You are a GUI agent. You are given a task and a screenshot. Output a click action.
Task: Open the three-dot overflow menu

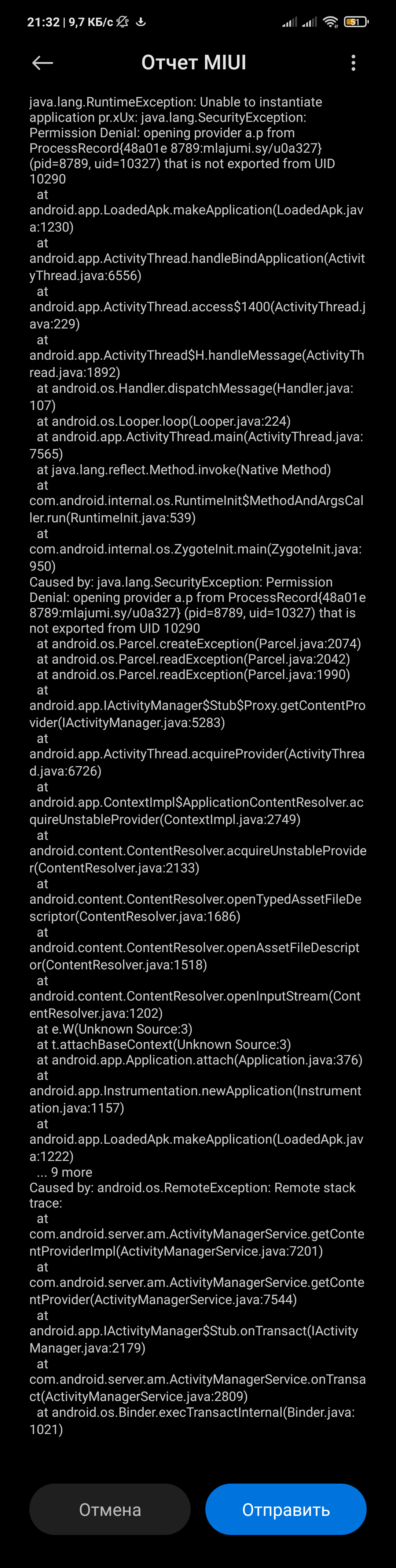[353, 63]
